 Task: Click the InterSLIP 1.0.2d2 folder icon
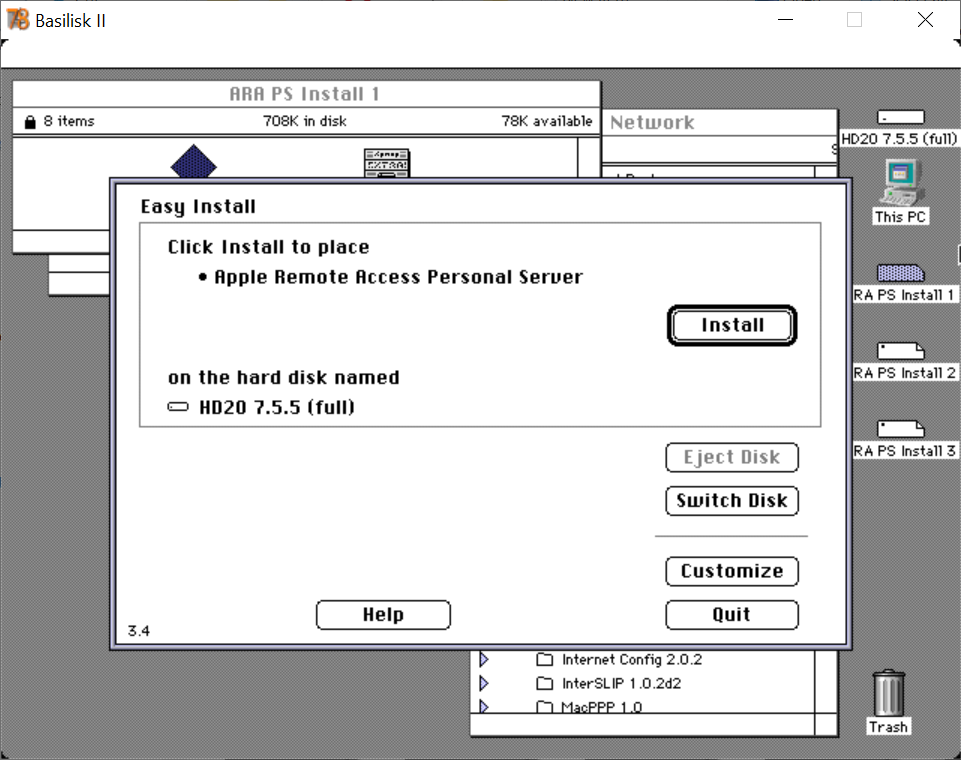pos(544,683)
